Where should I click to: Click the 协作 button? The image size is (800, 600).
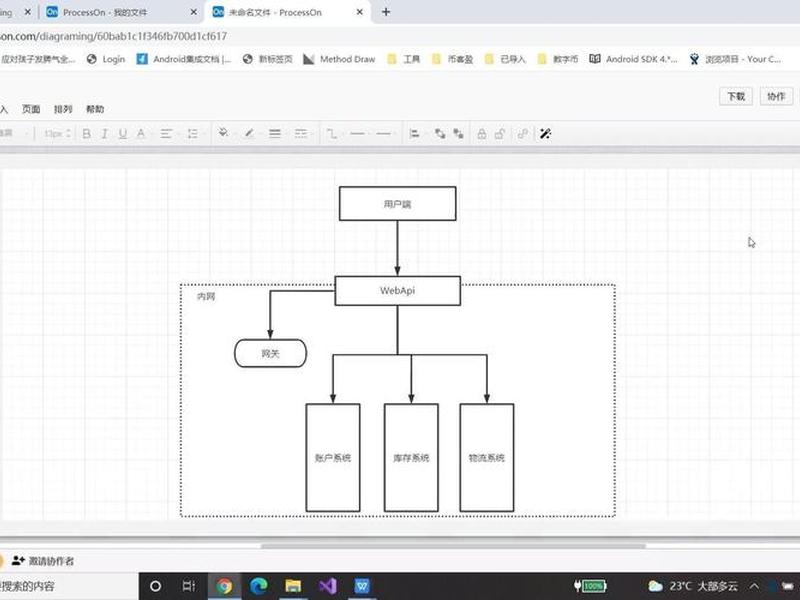coord(776,96)
